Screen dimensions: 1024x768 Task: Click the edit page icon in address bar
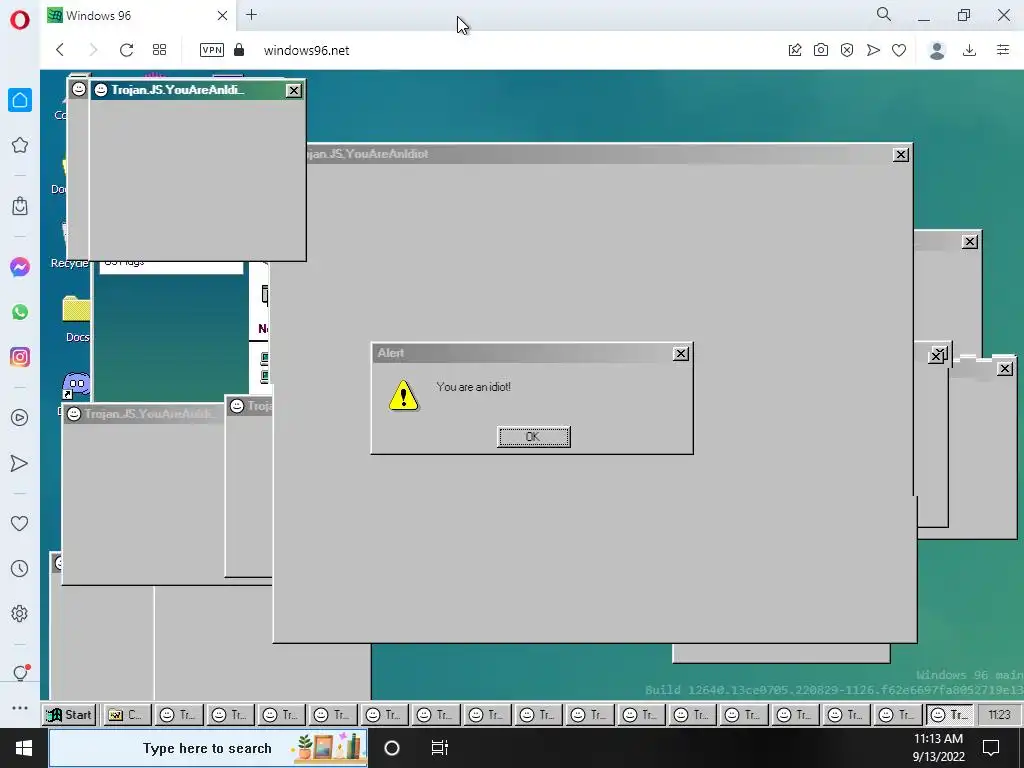coord(795,50)
